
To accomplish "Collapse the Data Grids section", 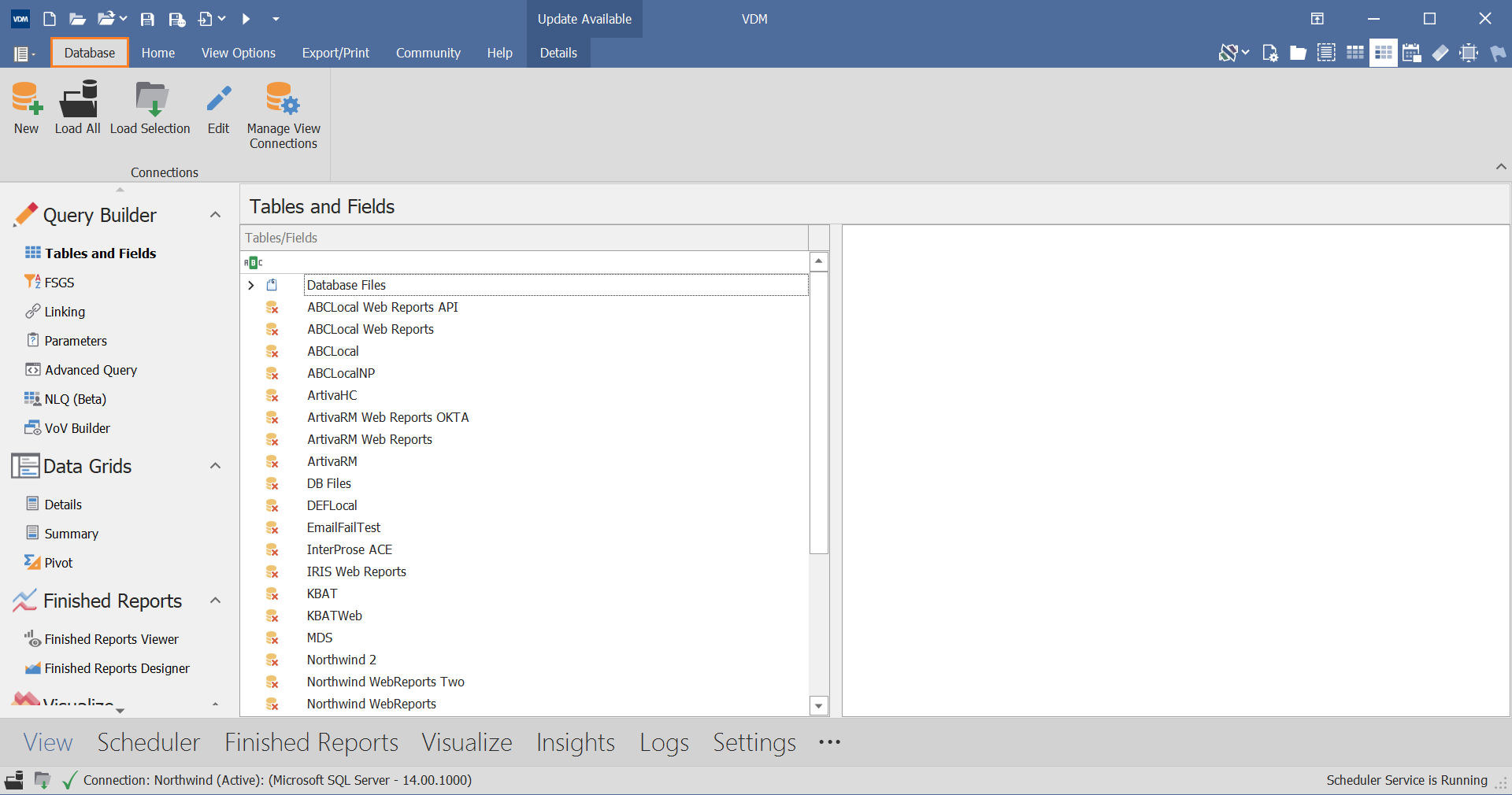I will 215,466.
